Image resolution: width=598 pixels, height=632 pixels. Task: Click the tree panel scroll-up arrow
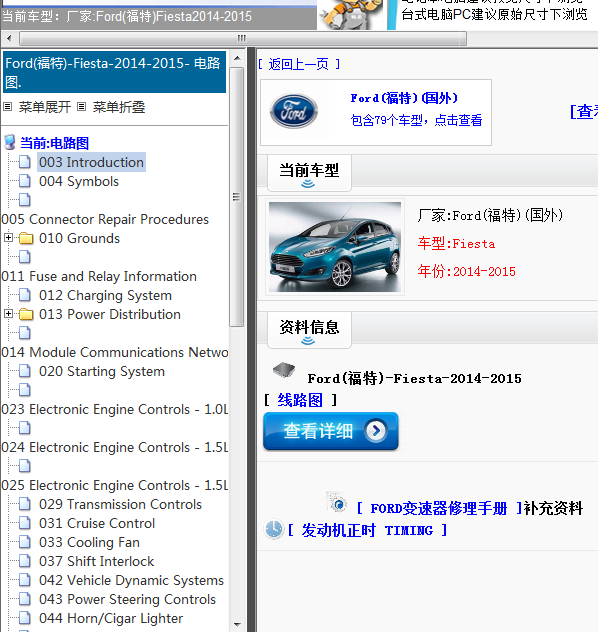[x=237, y=58]
